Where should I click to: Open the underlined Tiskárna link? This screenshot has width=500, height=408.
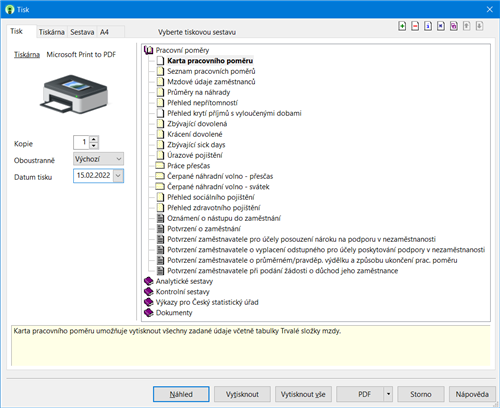pyautogui.click(x=27, y=55)
